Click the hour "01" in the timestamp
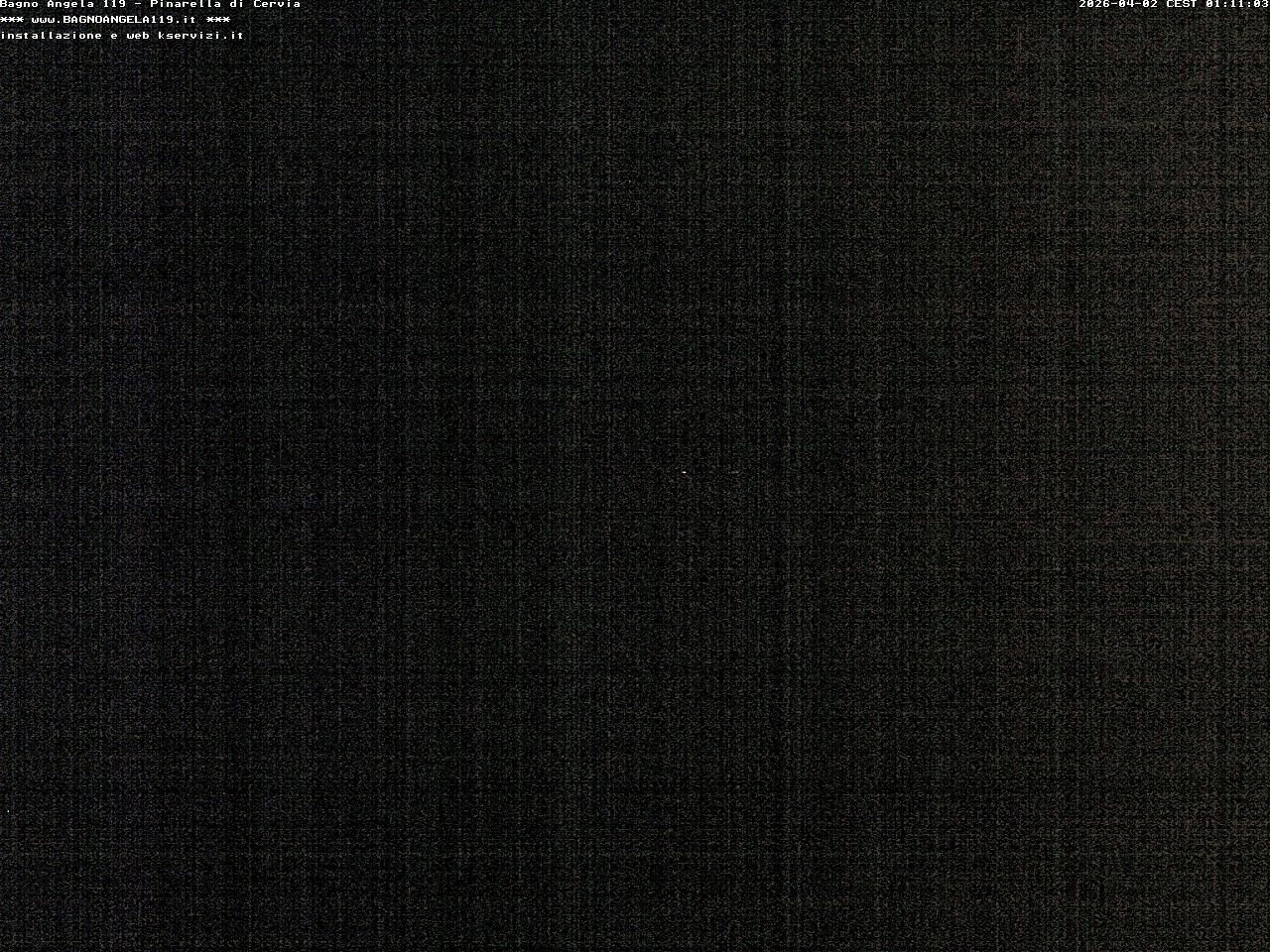 click(x=1213, y=5)
